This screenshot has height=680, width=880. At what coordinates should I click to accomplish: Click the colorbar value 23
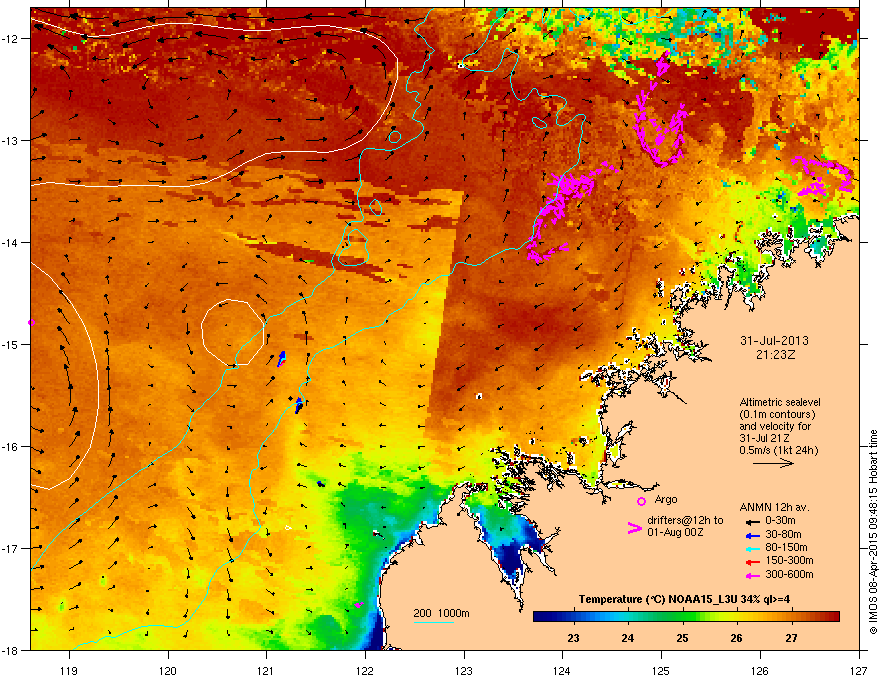573,638
